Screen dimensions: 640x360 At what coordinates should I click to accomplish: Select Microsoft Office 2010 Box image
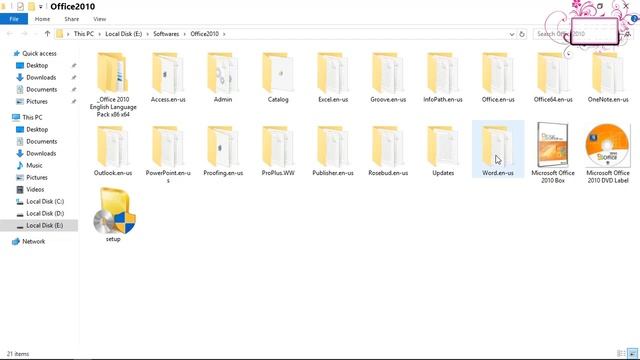click(x=553, y=153)
